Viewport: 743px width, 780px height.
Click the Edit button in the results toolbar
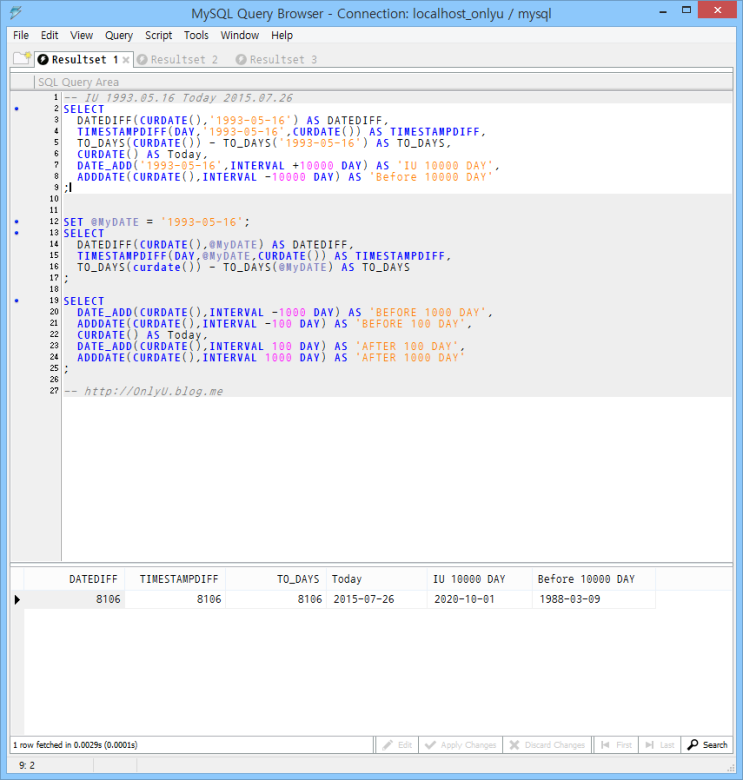(x=397, y=745)
